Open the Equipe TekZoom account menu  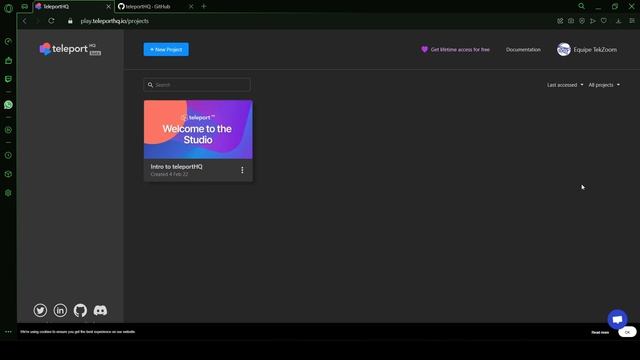point(587,49)
